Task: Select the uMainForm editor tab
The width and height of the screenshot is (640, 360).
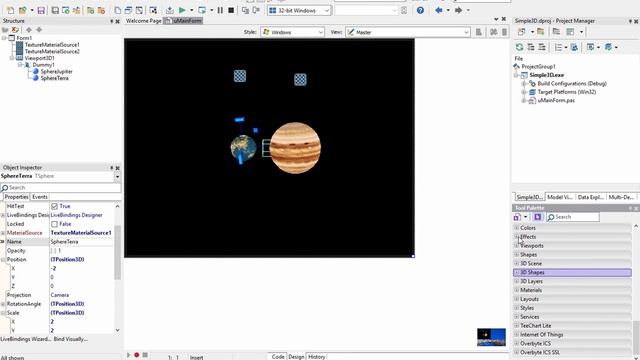Action: [x=184, y=20]
